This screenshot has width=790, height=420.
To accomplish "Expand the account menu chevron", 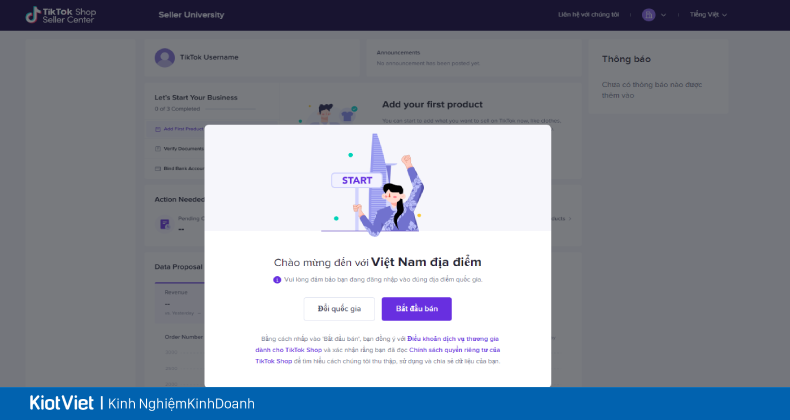I will coord(663,15).
